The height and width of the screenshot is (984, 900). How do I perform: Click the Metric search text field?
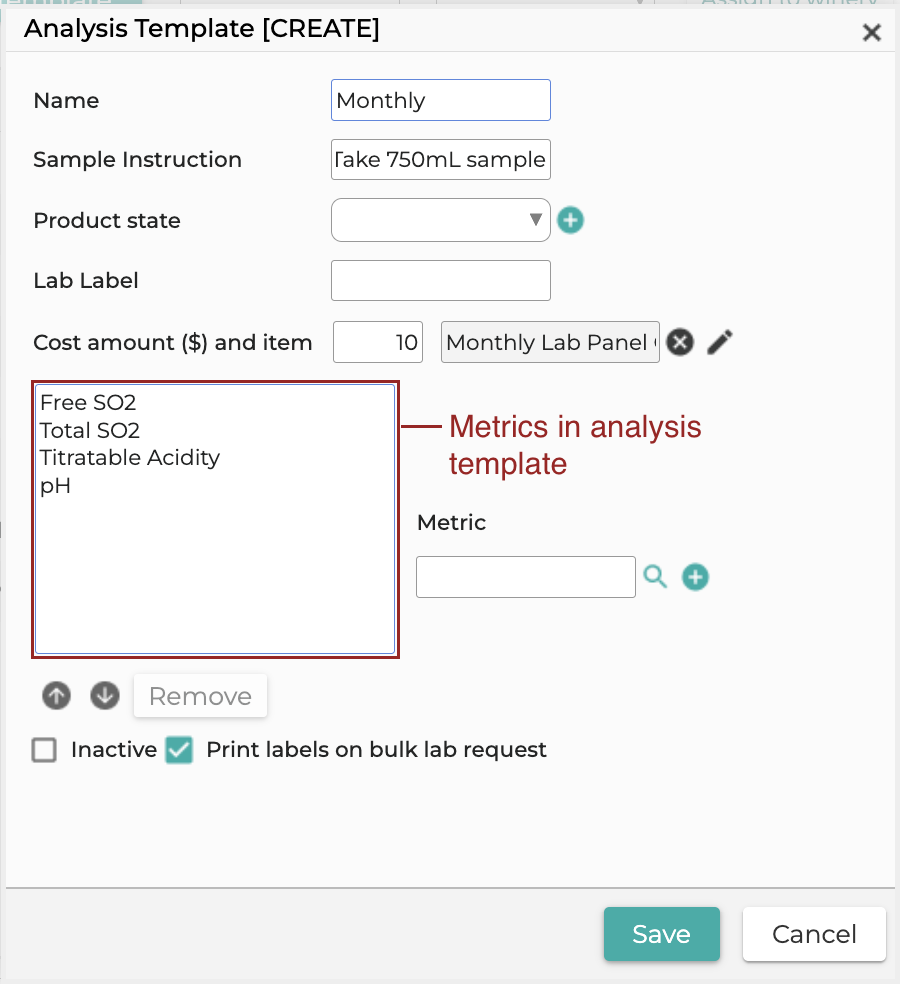(x=526, y=577)
